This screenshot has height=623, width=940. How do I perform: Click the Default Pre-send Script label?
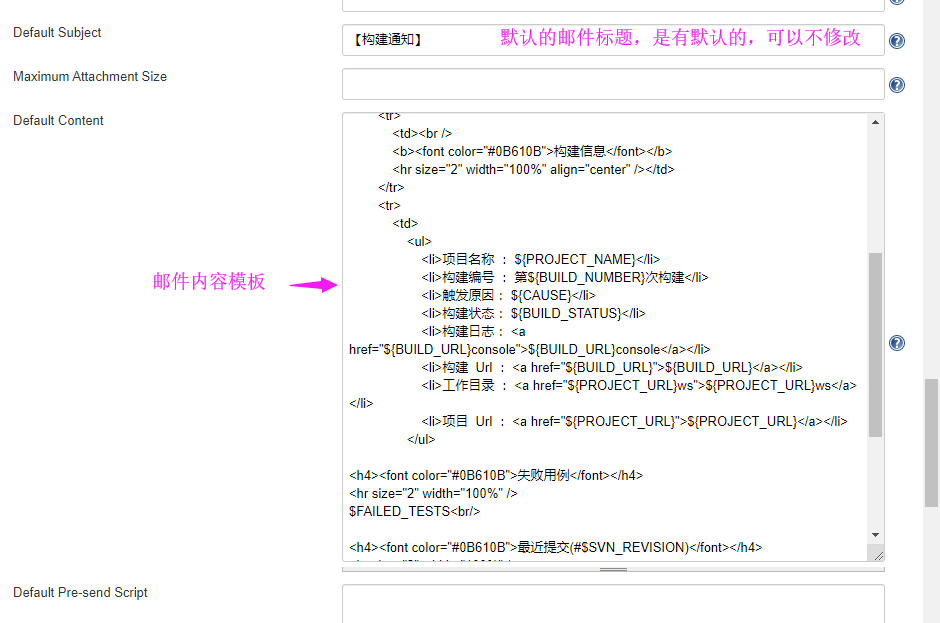tap(80, 592)
